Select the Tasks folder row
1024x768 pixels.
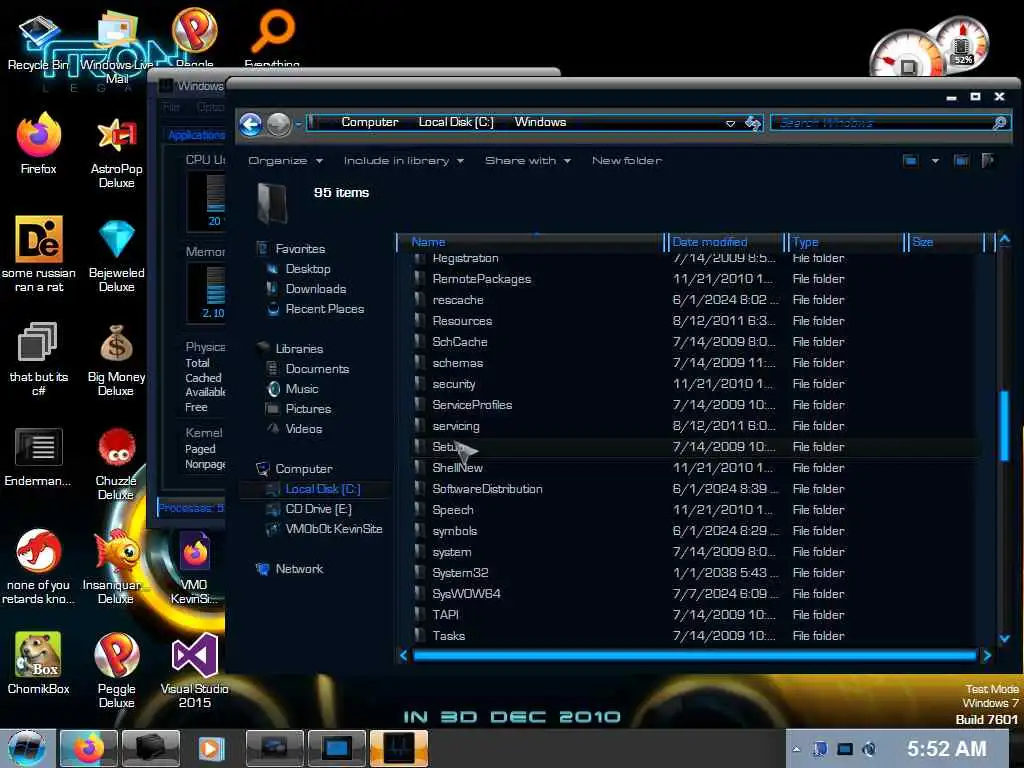click(696, 636)
